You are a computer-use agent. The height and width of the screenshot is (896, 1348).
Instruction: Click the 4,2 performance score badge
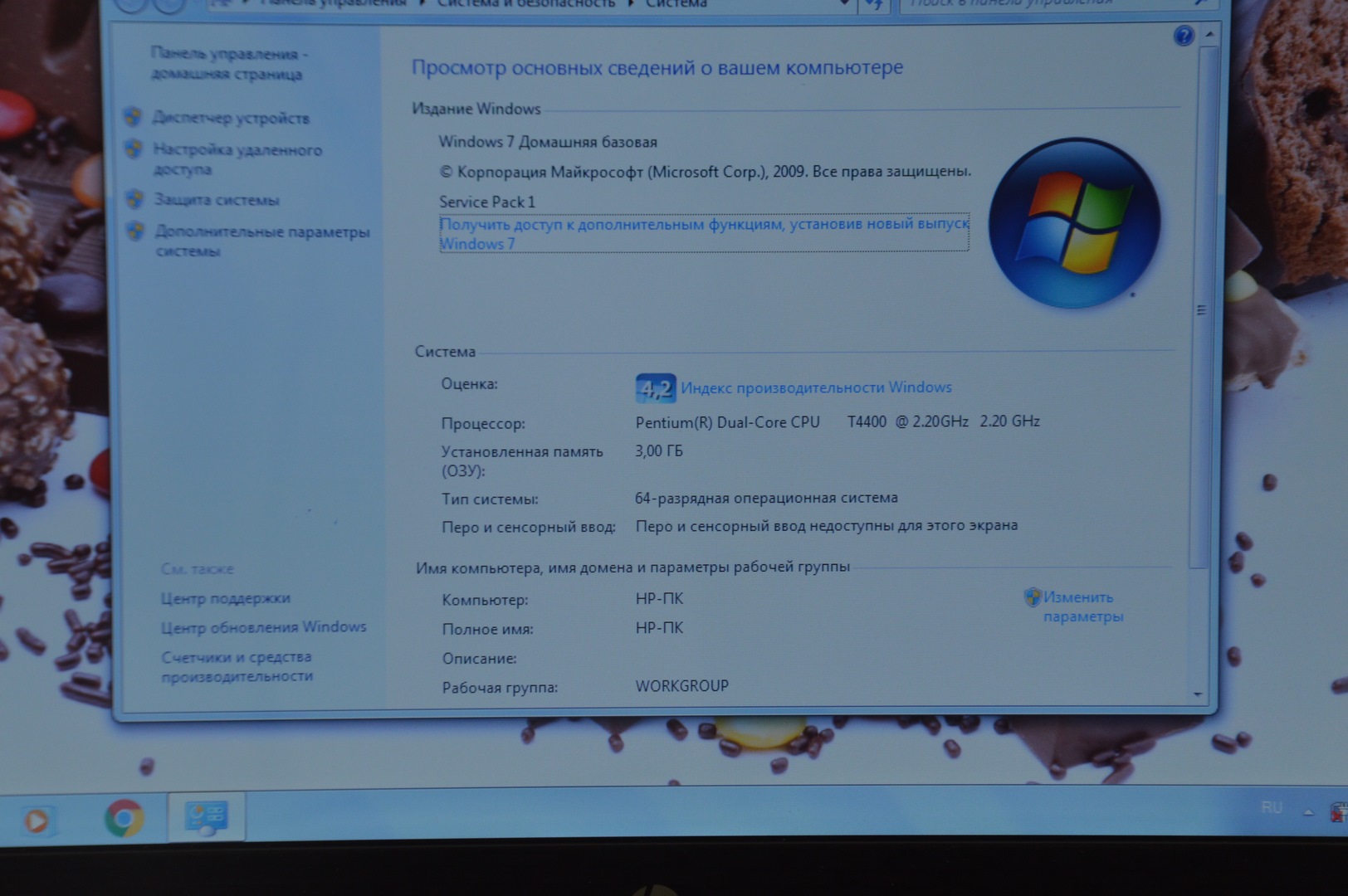tap(656, 388)
